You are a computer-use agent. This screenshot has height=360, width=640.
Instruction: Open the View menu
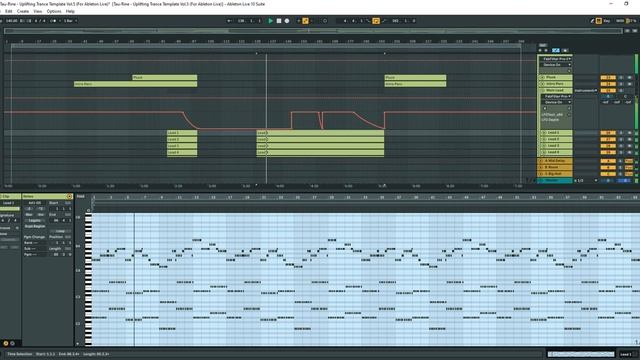38,11
